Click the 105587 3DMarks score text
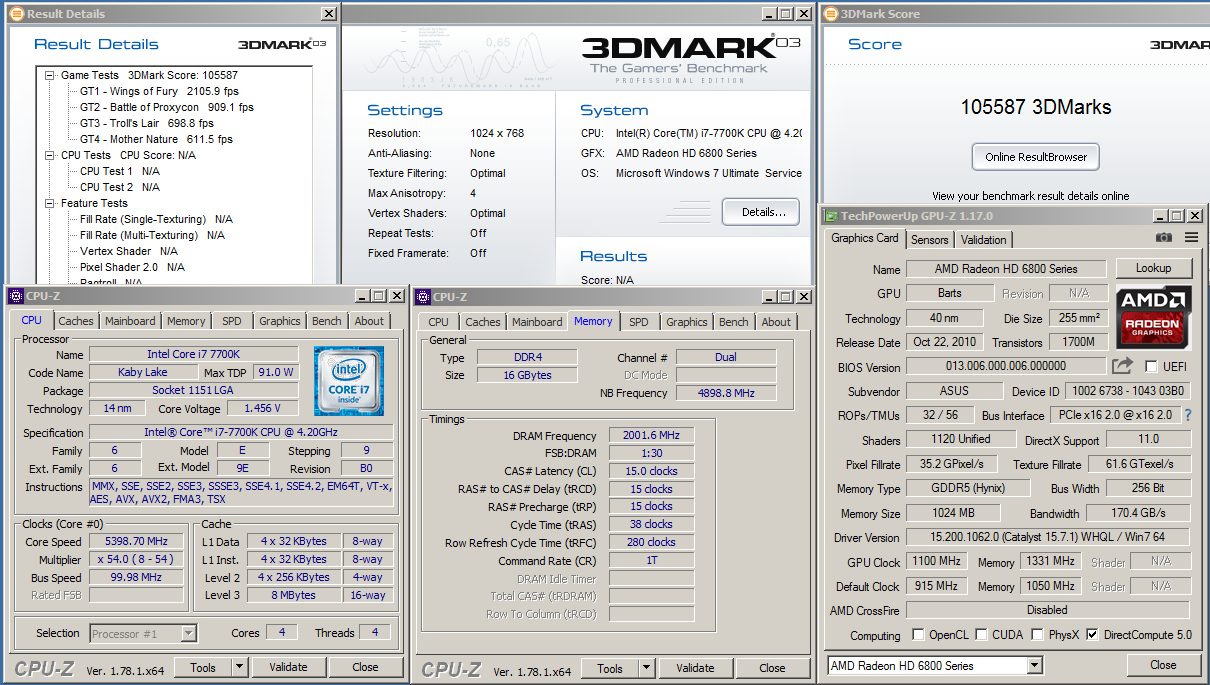This screenshot has width=1210, height=685. click(x=1036, y=107)
